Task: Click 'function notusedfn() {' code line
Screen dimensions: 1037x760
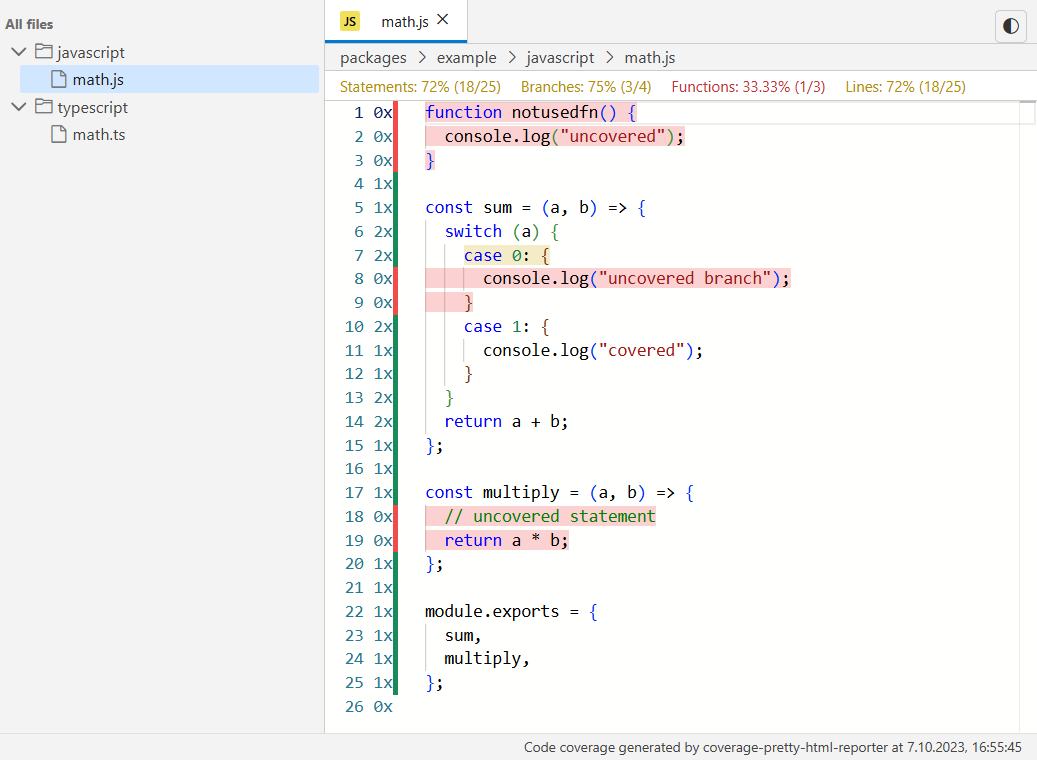Action: pos(530,112)
